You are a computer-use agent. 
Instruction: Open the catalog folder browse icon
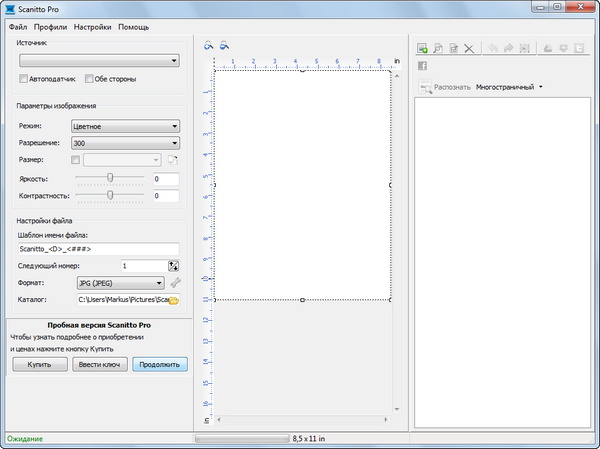[173, 299]
